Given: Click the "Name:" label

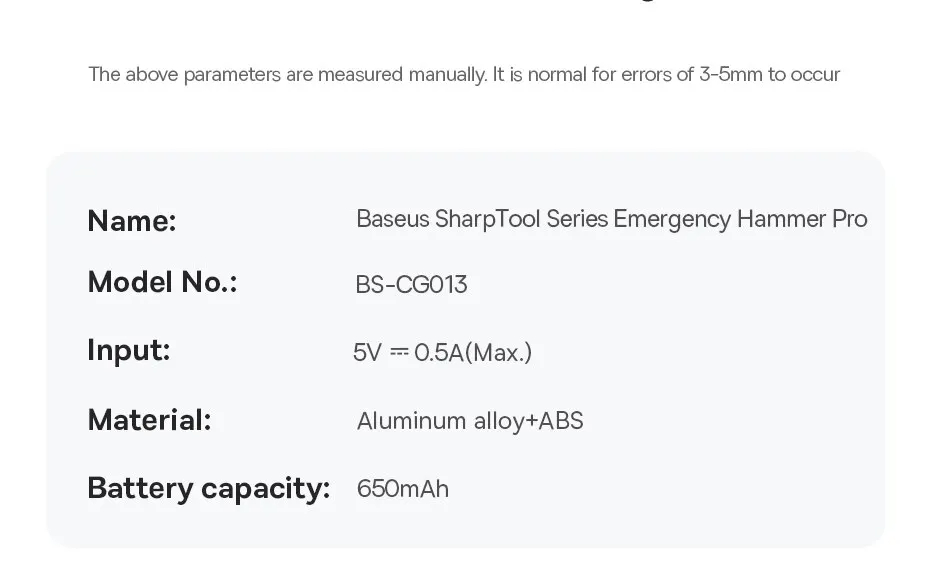Looking at the screenshot, I should (x=132, y=220).
